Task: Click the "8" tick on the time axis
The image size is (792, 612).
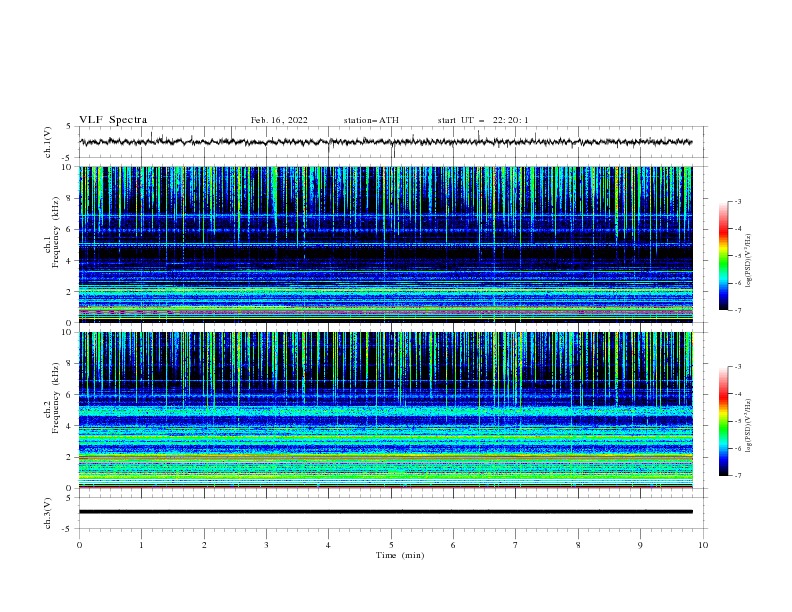Action: point(578,545)
